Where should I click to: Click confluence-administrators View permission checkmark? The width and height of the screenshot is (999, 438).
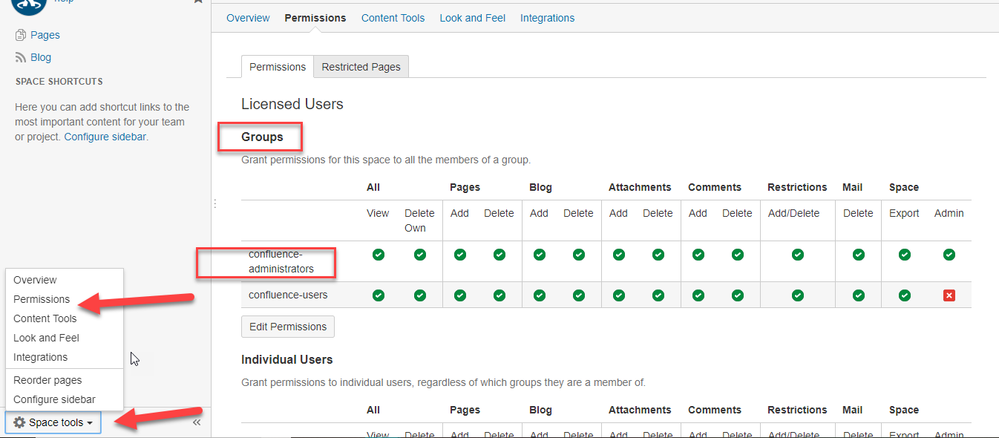click(378, 254)
